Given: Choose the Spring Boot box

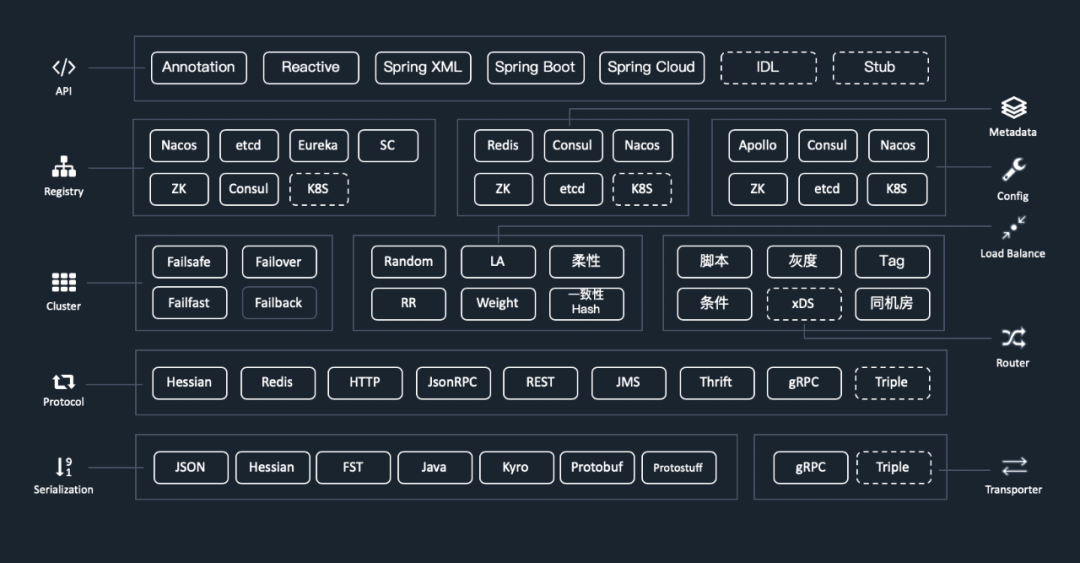Looking at the screenshot, I should coord(535,68).
